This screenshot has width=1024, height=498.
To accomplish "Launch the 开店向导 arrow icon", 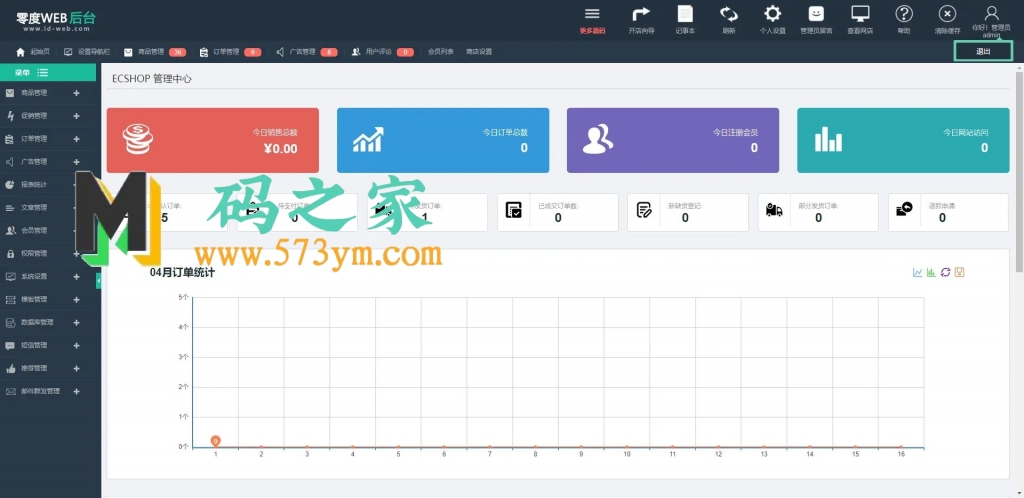I will click(641, 14).
